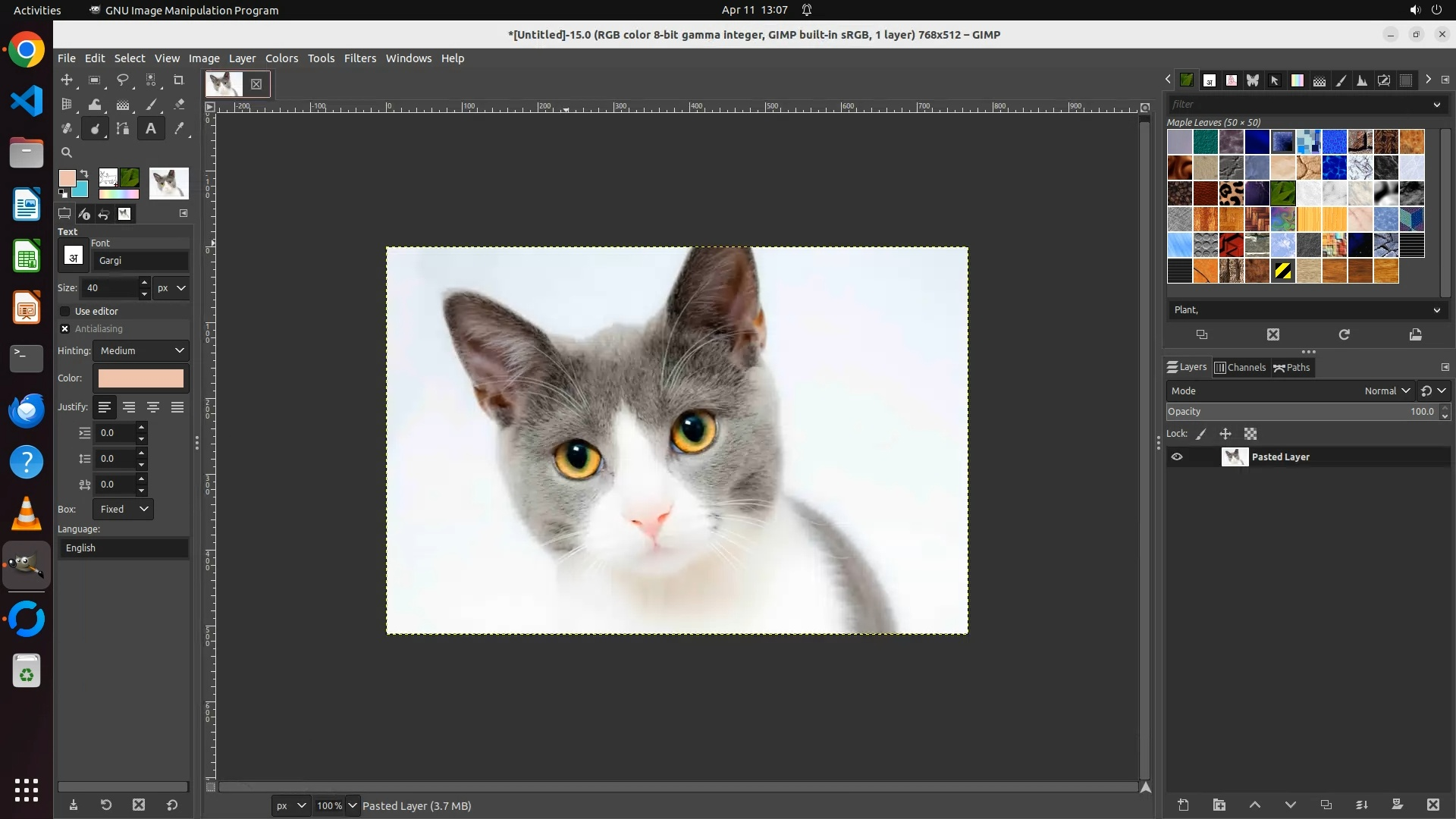Hide the Pasted Layer with eye icon
Image resolution: width=1456 pixels, height=819 pixels.
[x=1177, y=457]
